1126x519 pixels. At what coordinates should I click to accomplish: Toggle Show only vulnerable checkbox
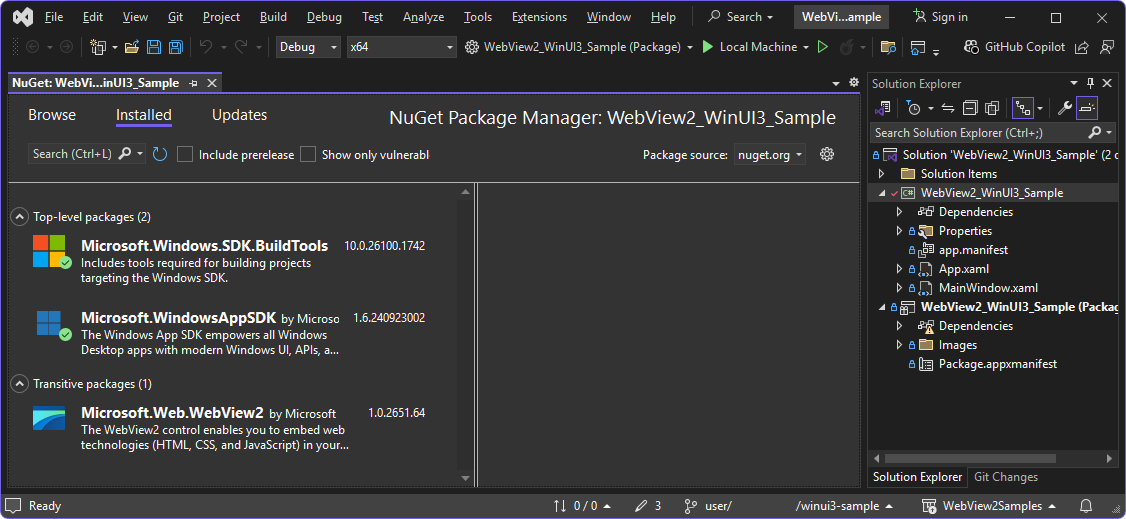[308, 154]
